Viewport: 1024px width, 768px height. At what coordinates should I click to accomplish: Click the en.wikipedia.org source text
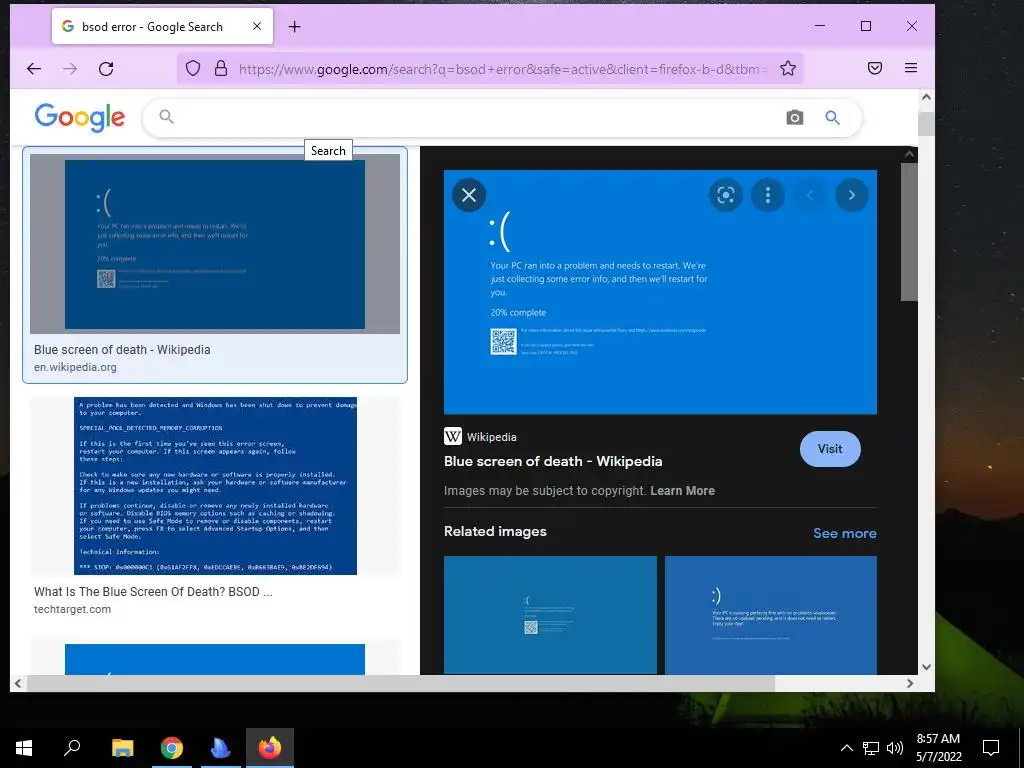point(75,367)
